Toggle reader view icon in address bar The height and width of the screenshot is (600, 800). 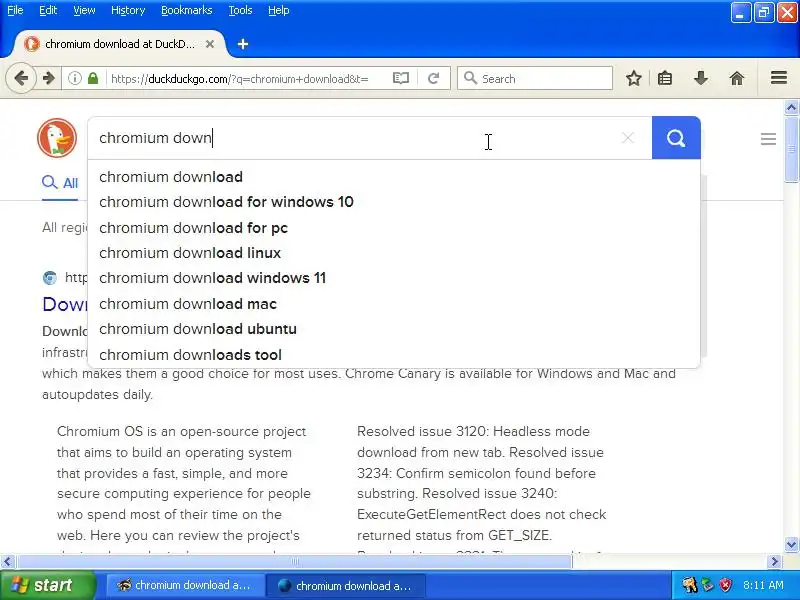pyautogui.click(x=401, y=79)
